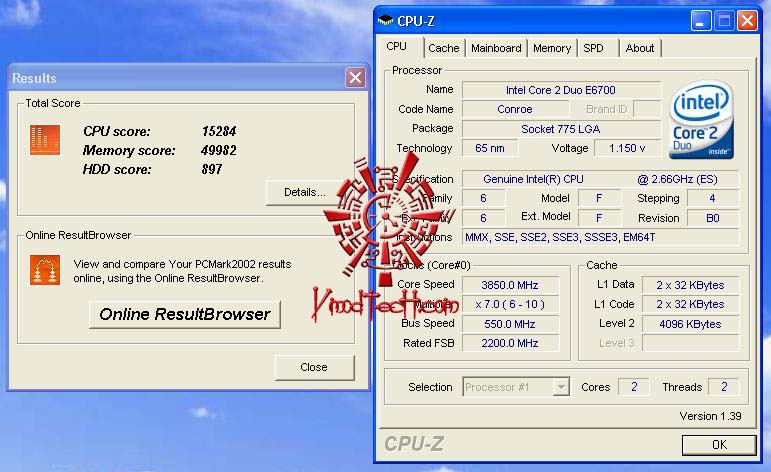Close the CPU-Z window via X

(x=747, y=21)
